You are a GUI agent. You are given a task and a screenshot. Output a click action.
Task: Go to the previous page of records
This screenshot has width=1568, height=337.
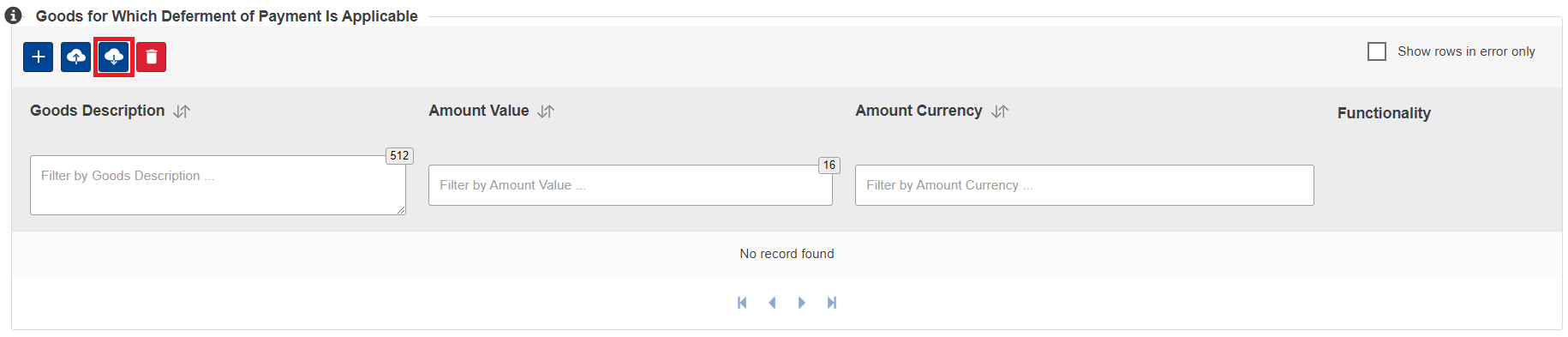772,303
